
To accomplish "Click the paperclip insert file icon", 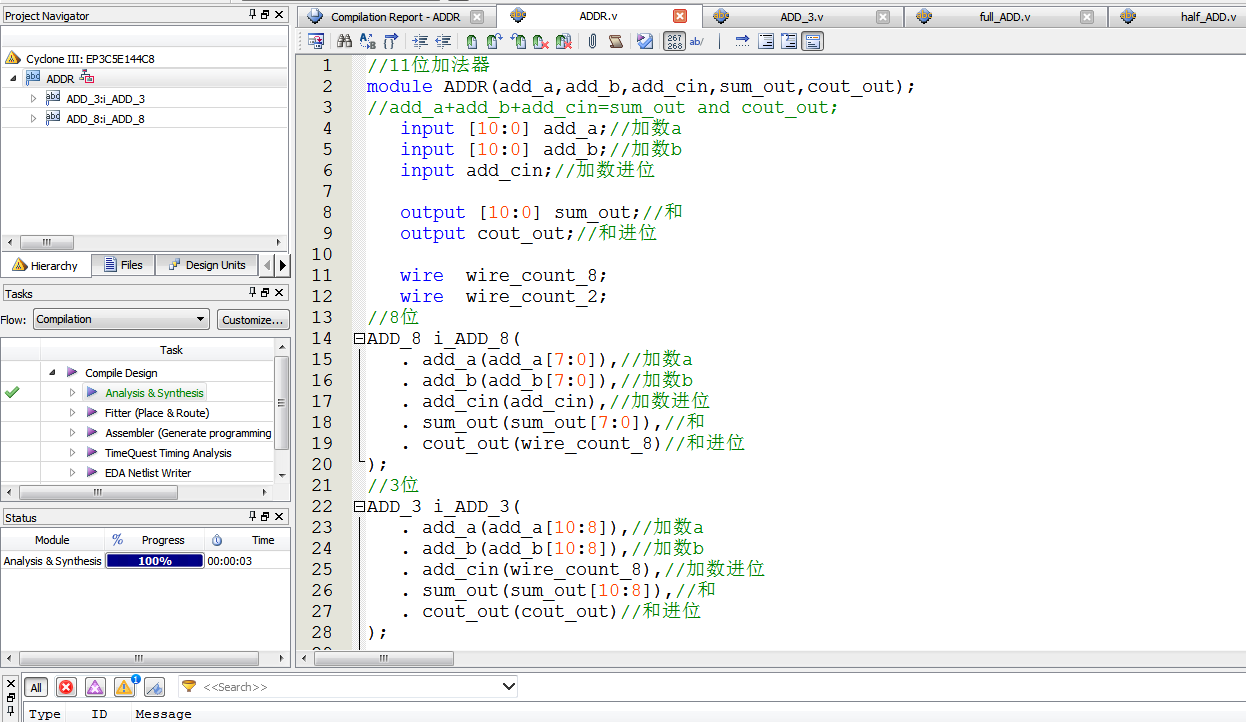I will coord(592,41).
